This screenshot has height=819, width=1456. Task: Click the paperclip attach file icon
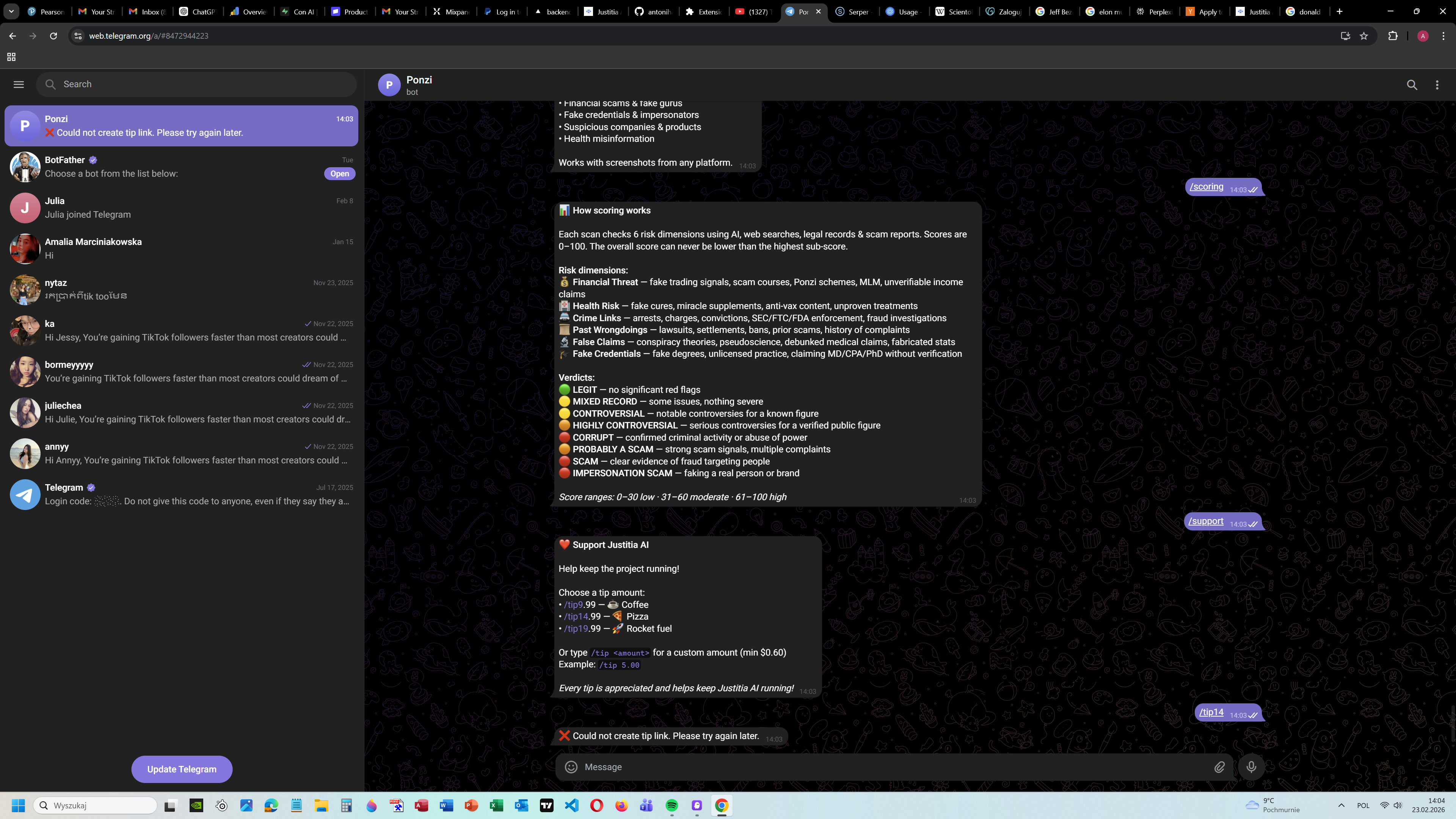click(1219, 766)
